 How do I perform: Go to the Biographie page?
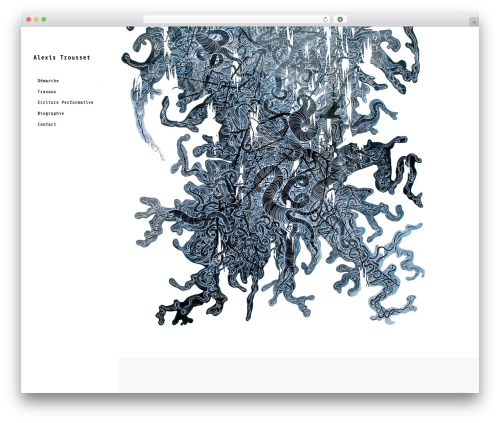coord(51,113)
